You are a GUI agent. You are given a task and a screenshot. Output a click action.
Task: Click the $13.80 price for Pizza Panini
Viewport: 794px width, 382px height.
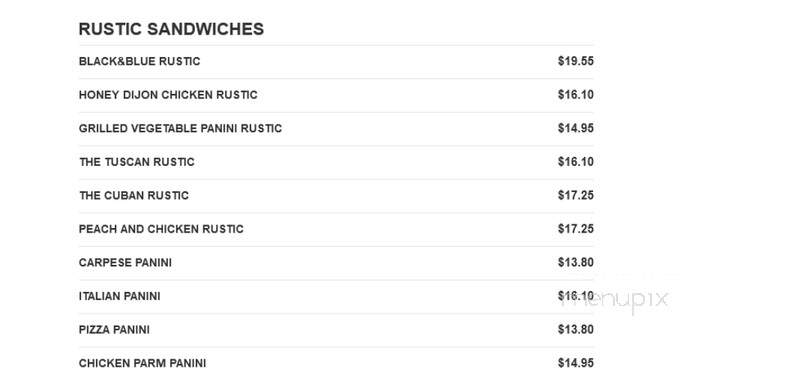tap(576, 330)
